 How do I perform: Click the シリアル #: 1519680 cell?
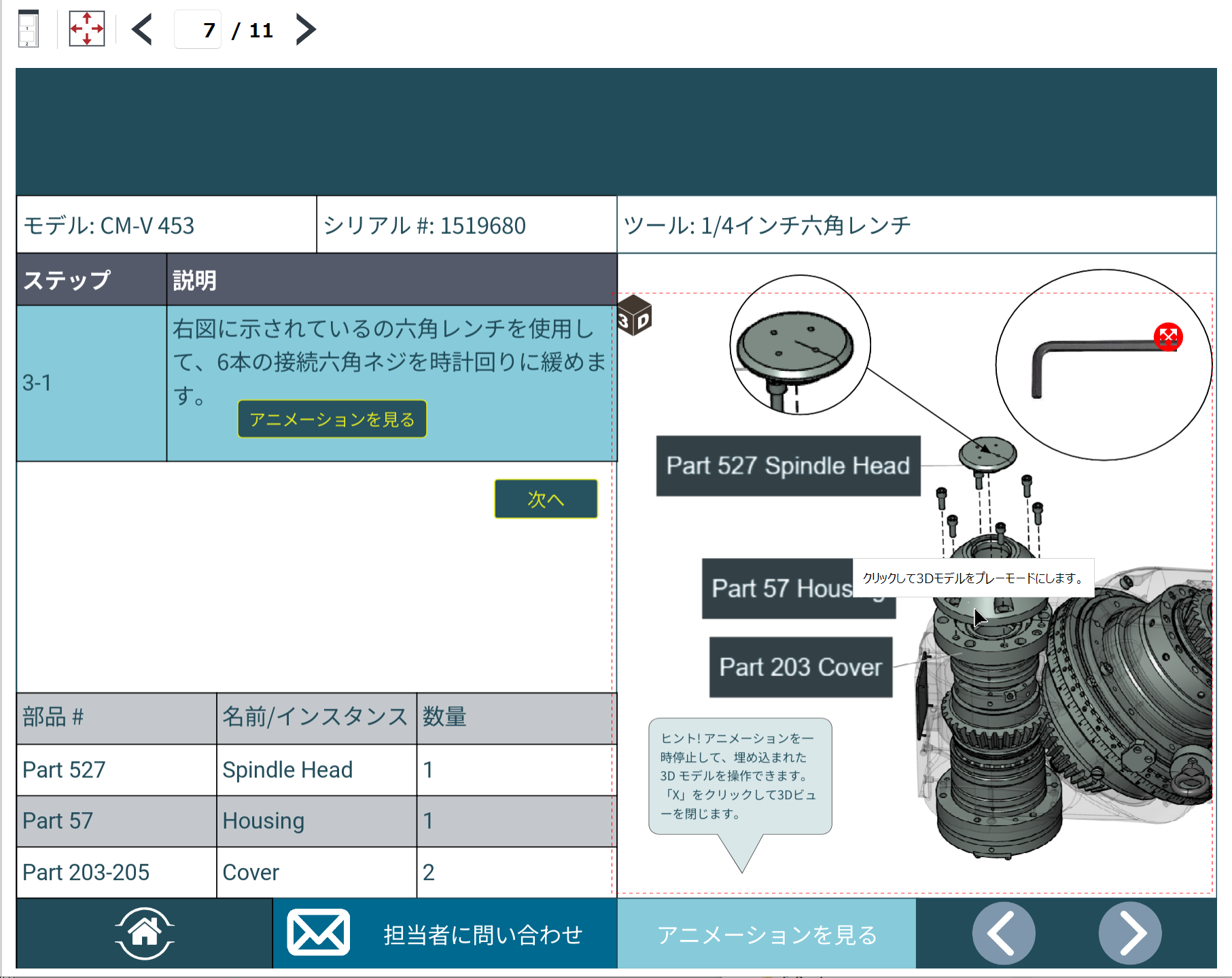click(467, 225)
